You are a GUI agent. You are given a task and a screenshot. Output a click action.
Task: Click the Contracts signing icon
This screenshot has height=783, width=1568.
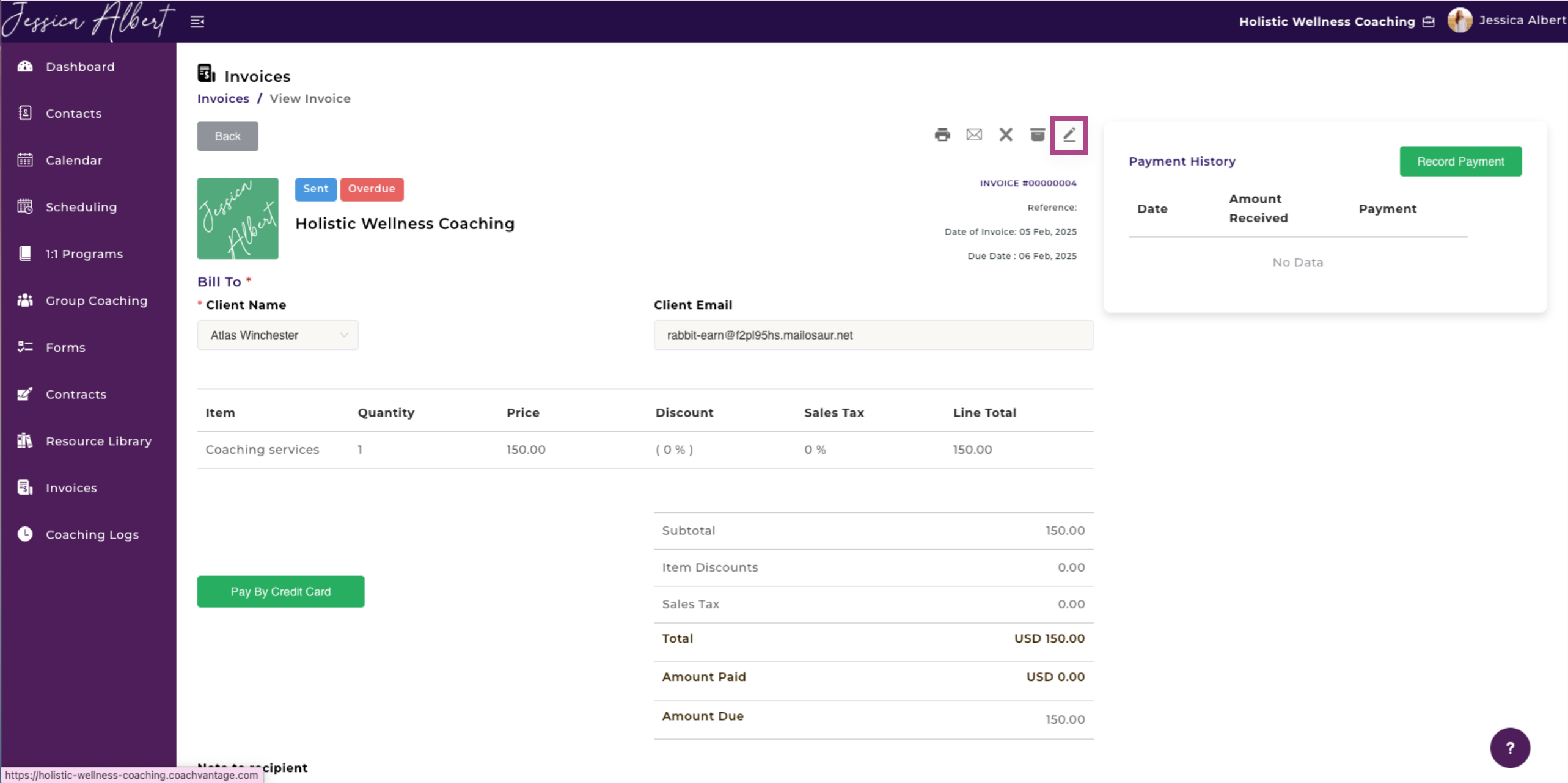click(x=25, y=394)
